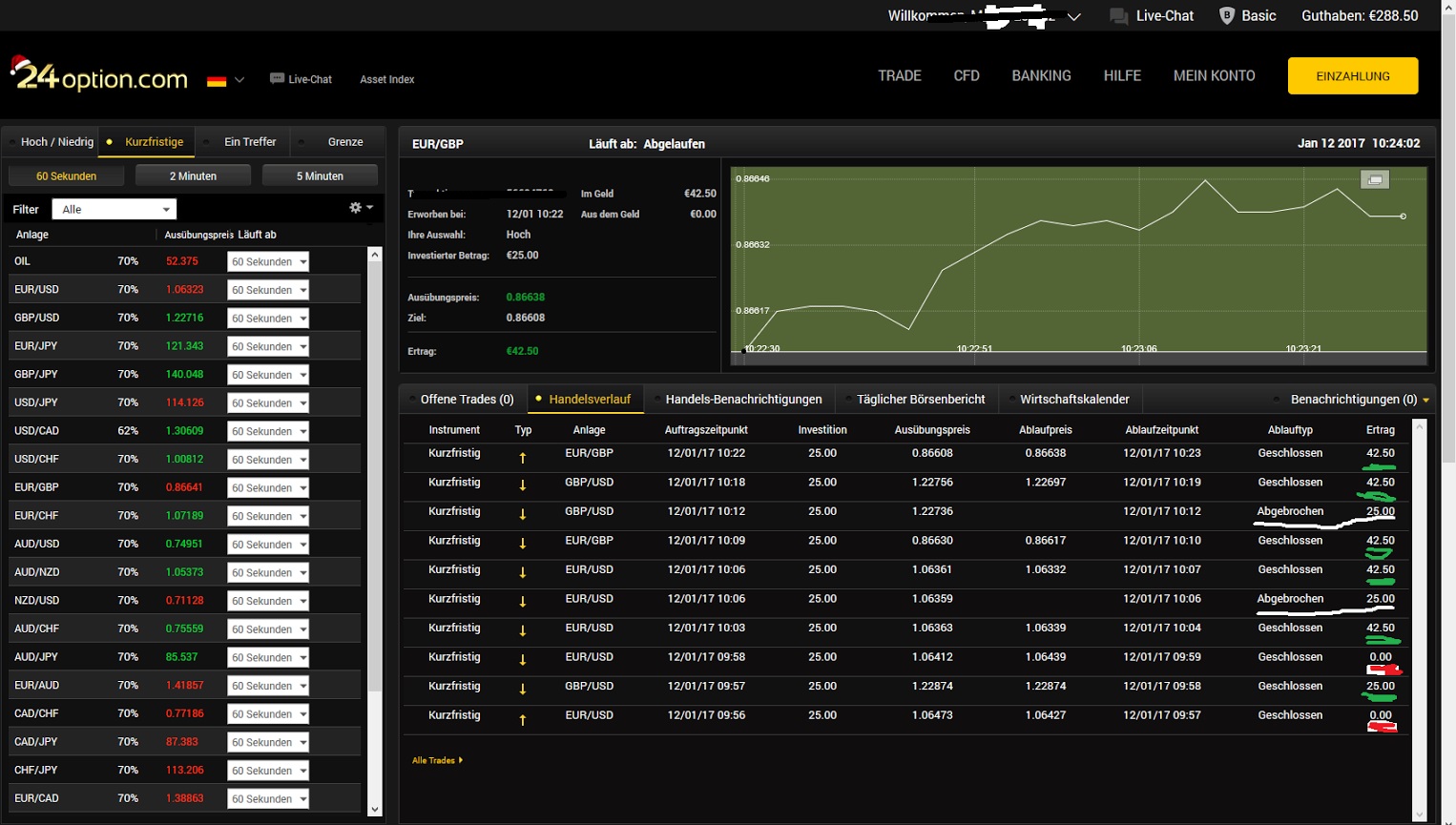Click the small Live-Chat icon beside logo

pyautogui.click(x=277, y=79)
